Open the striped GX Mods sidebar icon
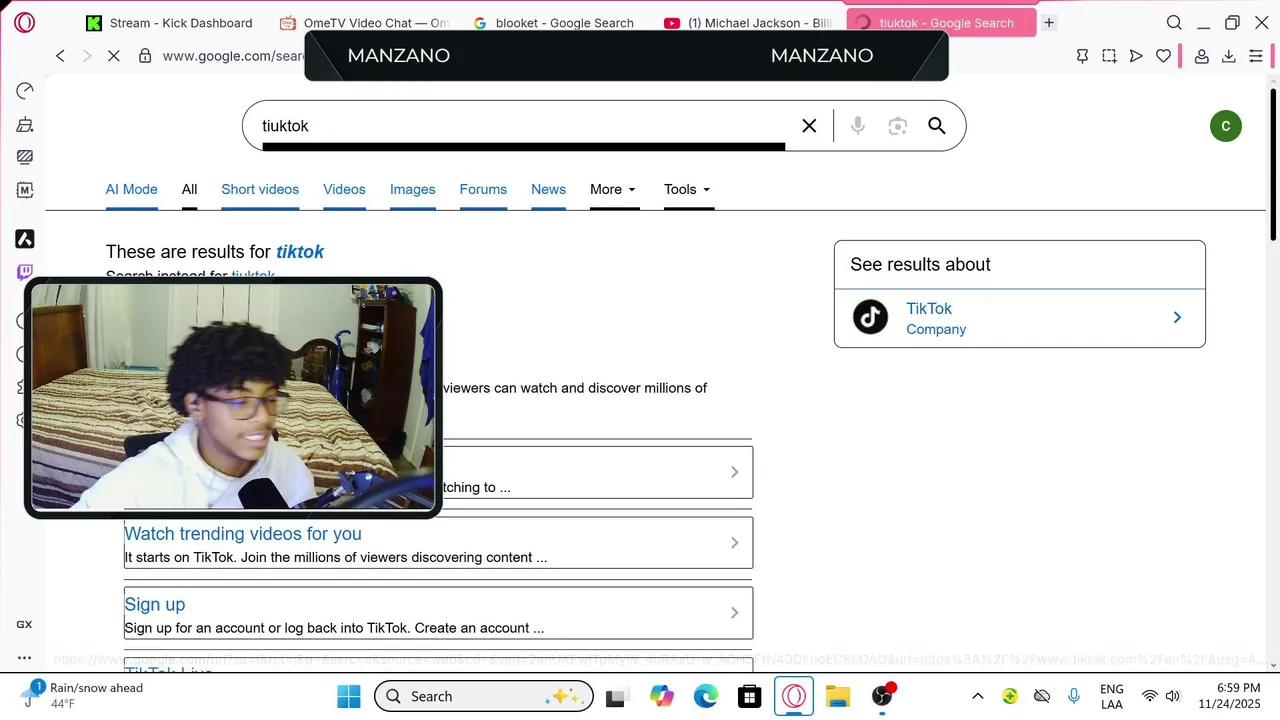 (x=25, y=157)
